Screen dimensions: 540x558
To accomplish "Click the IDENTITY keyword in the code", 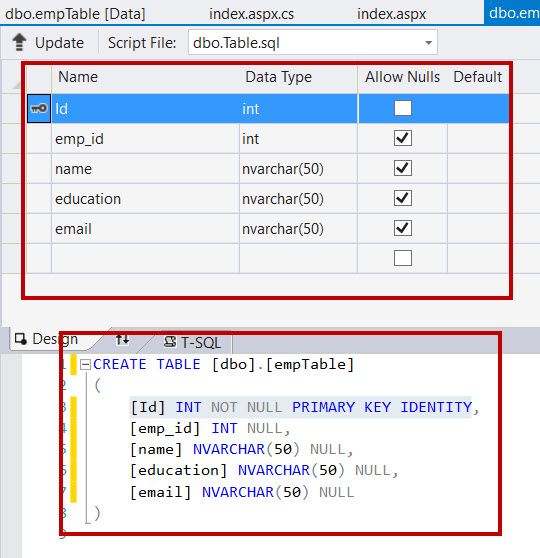I will point(436,407).
